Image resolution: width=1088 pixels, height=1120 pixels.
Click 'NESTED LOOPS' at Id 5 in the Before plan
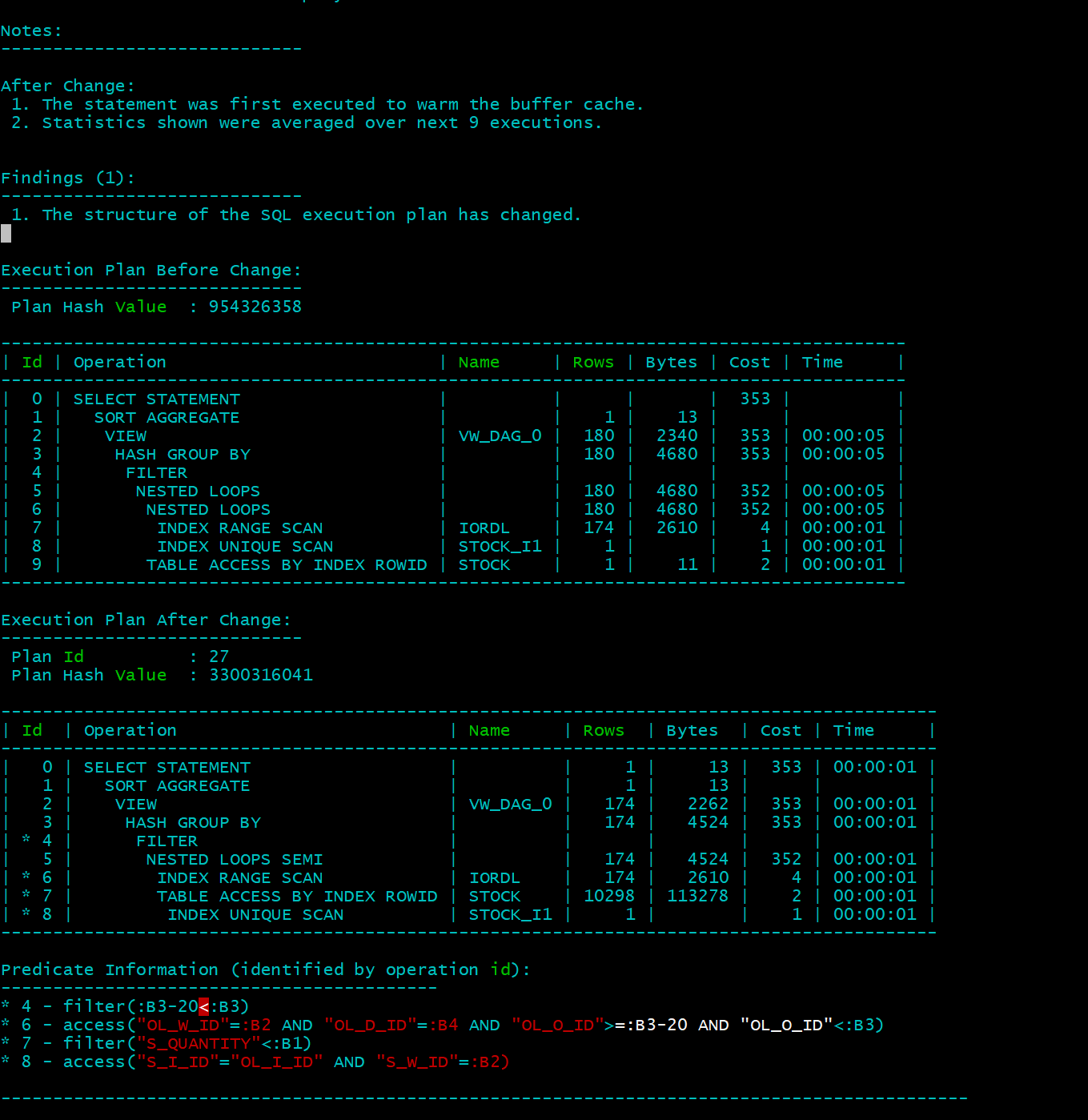(x=198, y=492)
